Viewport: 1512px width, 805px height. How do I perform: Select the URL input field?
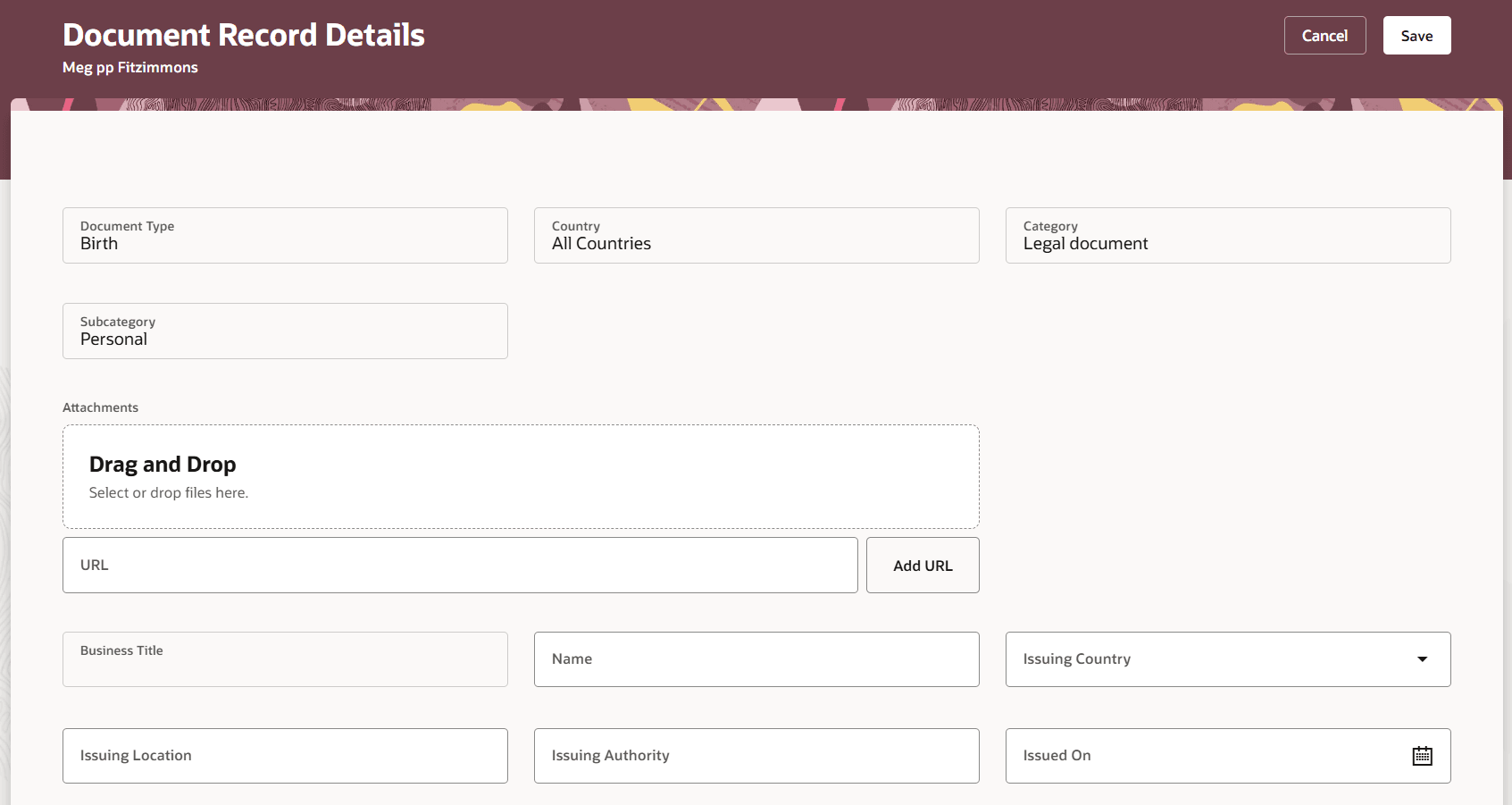459,565
